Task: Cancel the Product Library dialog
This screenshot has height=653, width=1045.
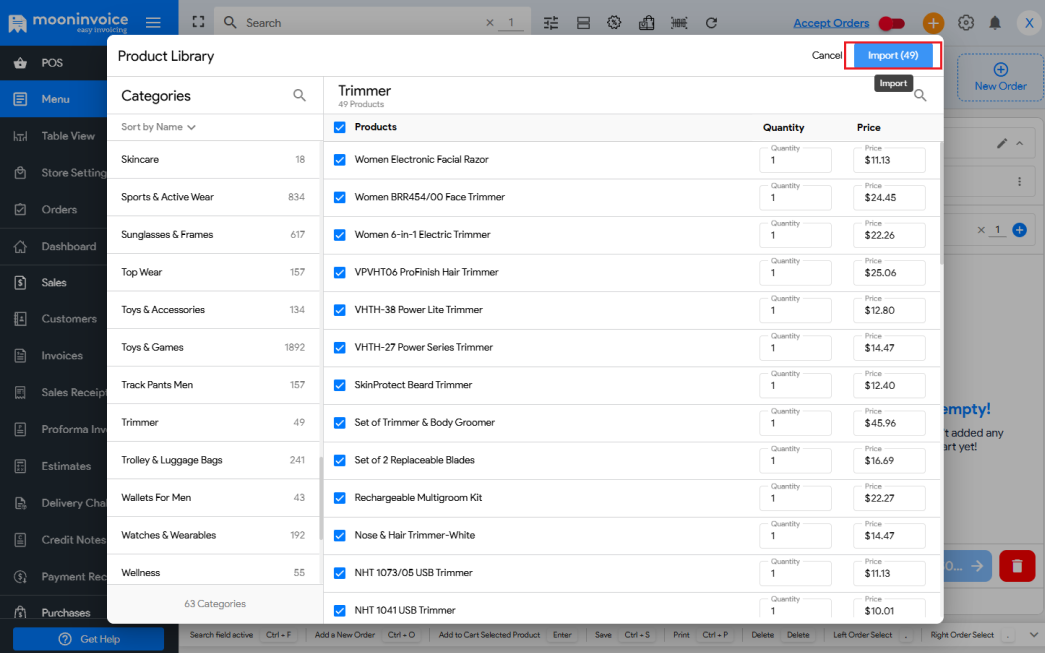Action: point(826,56)
